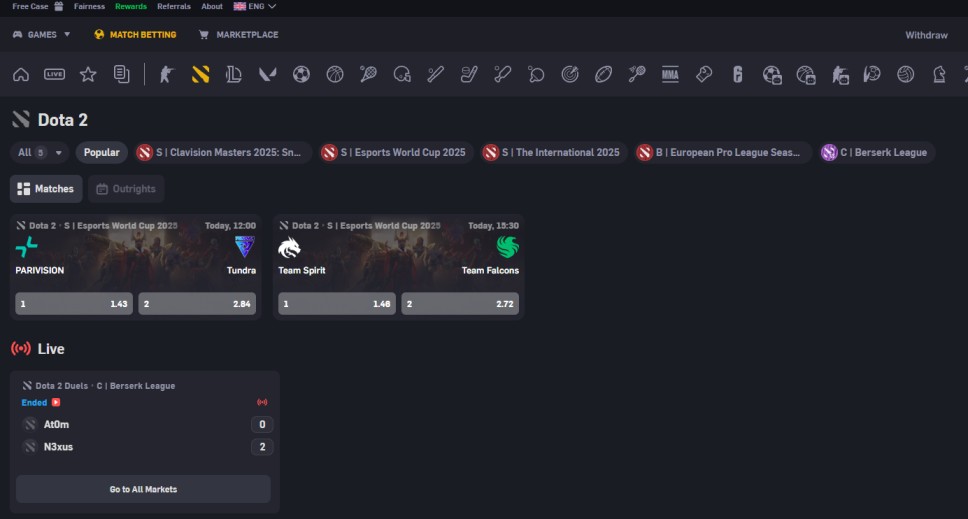Switch to the Outrights tab

(x=126, y=189)
